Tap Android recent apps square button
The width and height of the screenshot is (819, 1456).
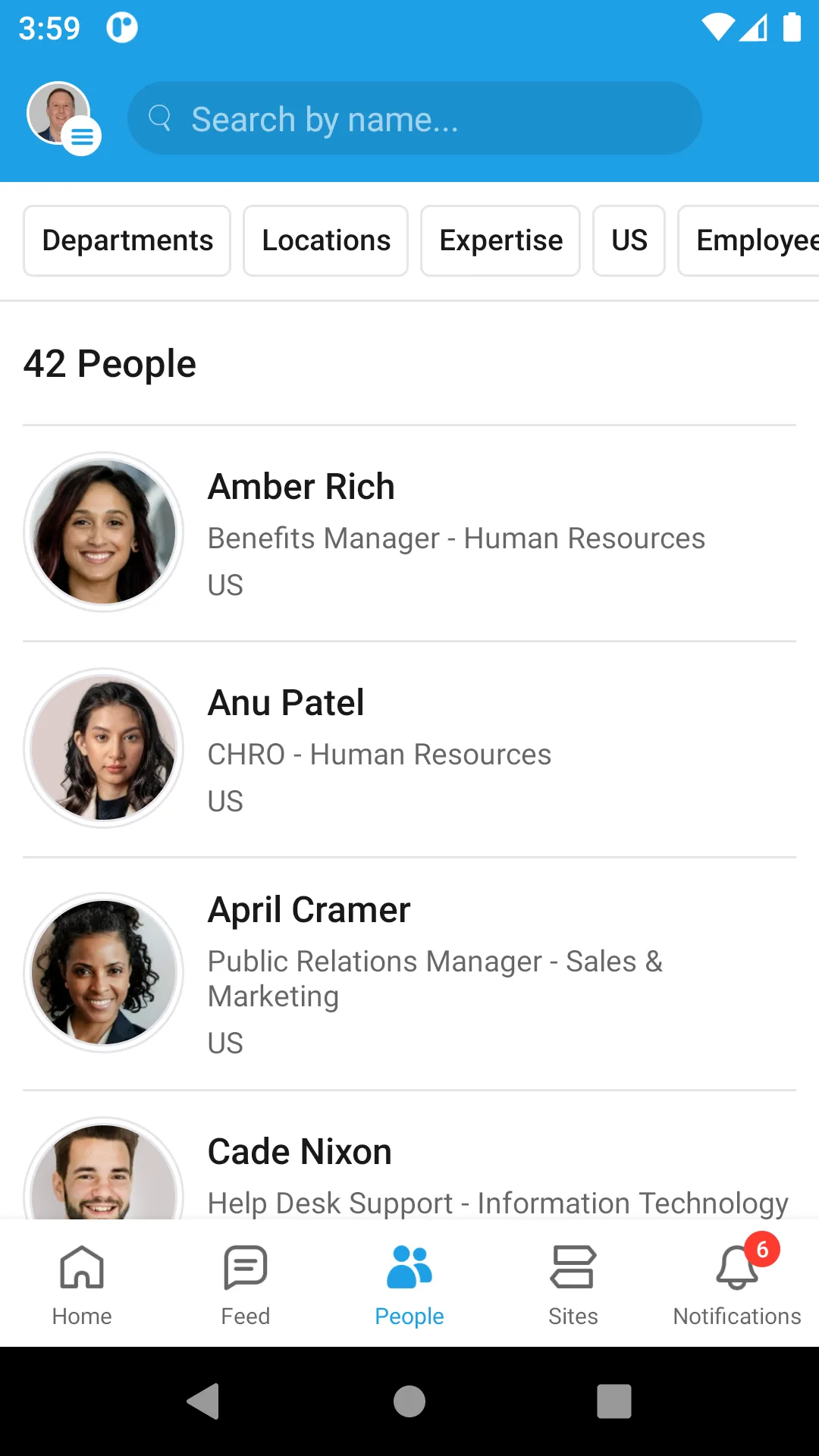(x=614, y=1401)
